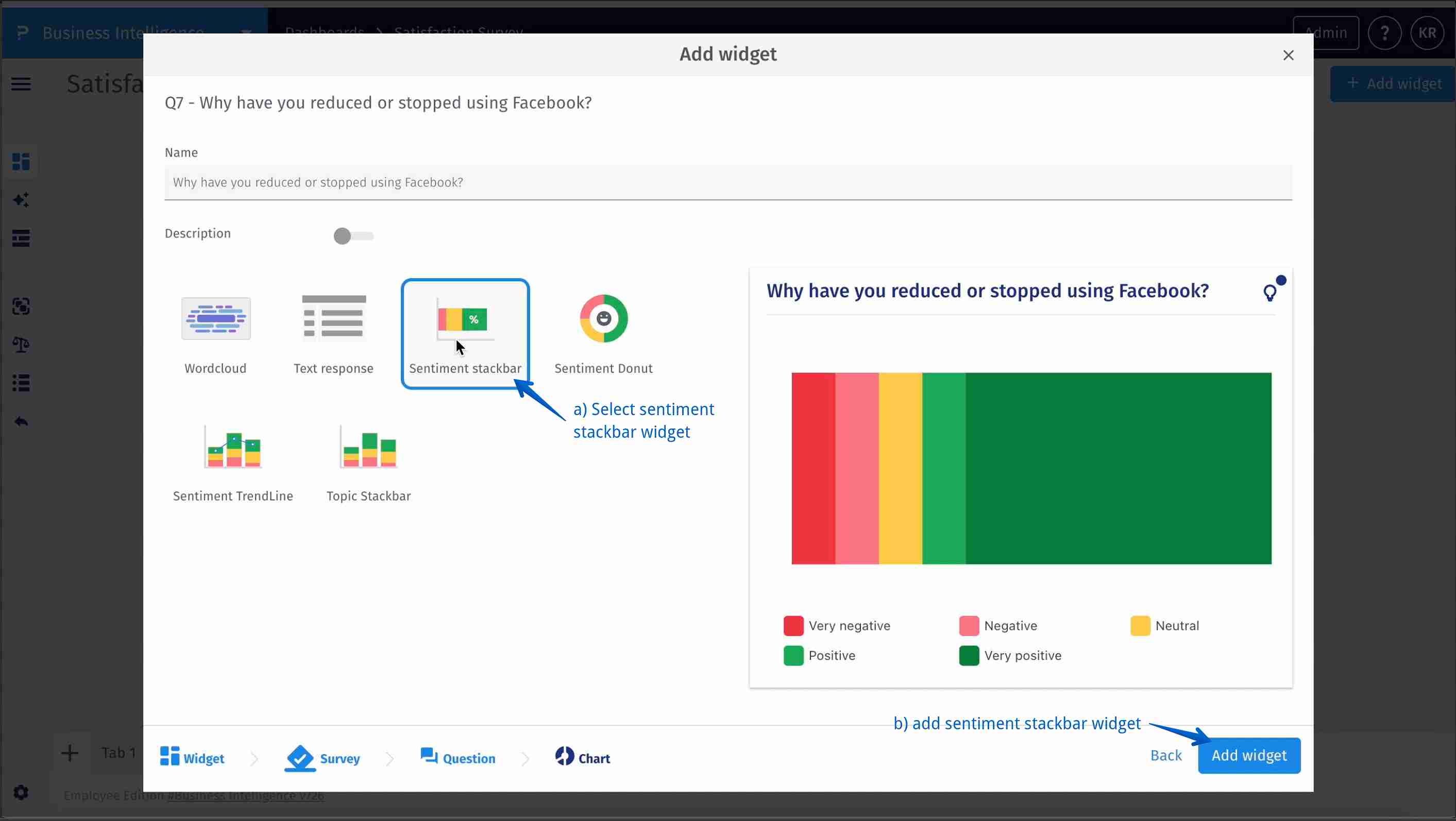Toggle the list view icon in the sidebar
This screenshot has height=821, width=1456.
(x=21, y=383)
